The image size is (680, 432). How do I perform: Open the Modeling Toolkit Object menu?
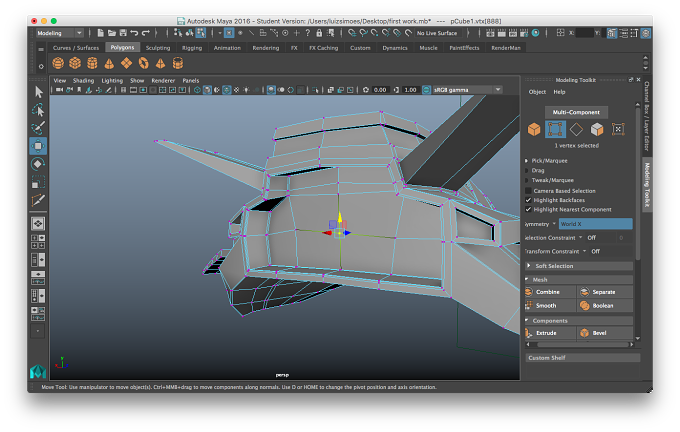pyautogui.click(x=537, y=92)
